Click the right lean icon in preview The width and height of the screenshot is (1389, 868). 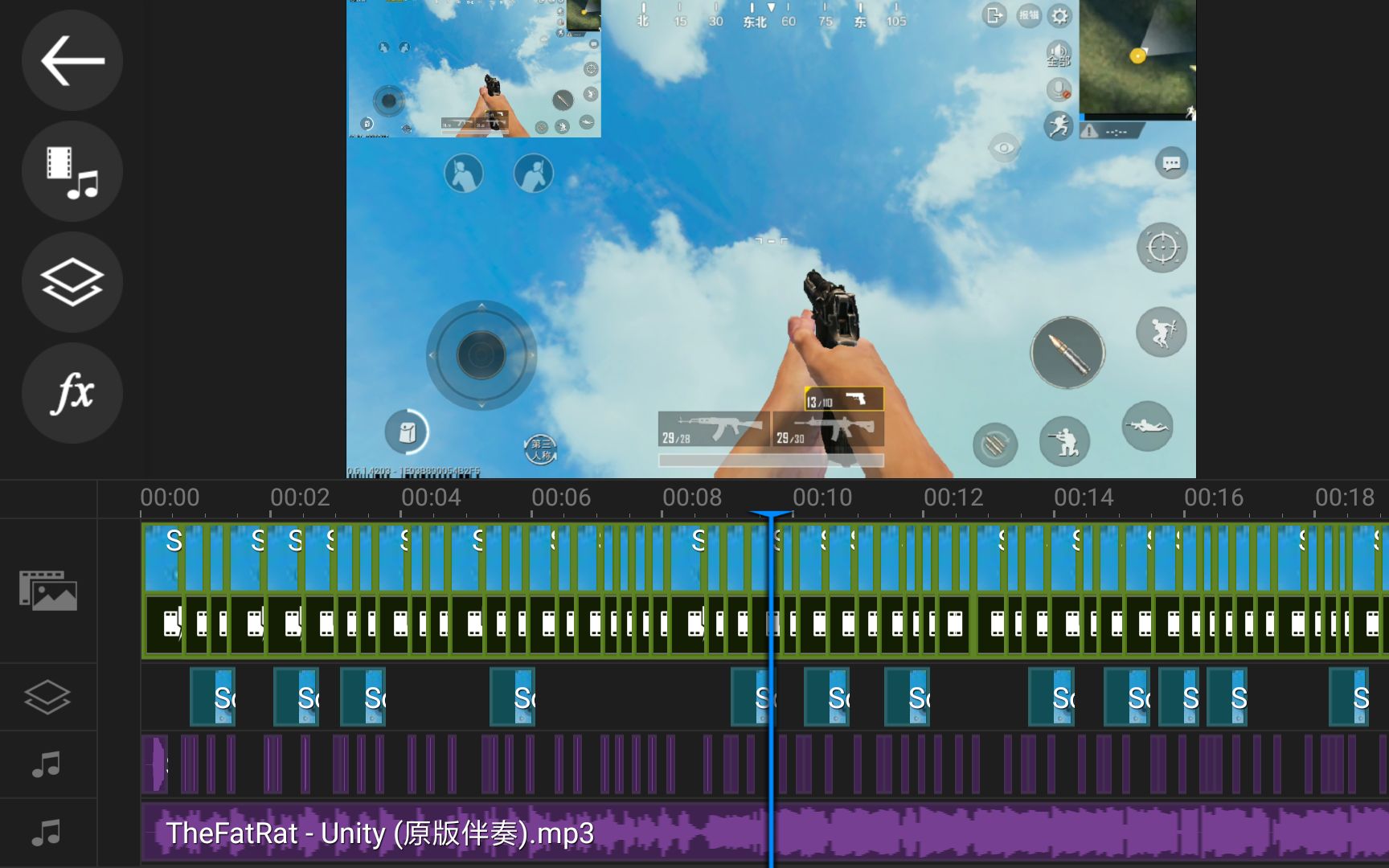pyautogui.click(x=534, y=174)
